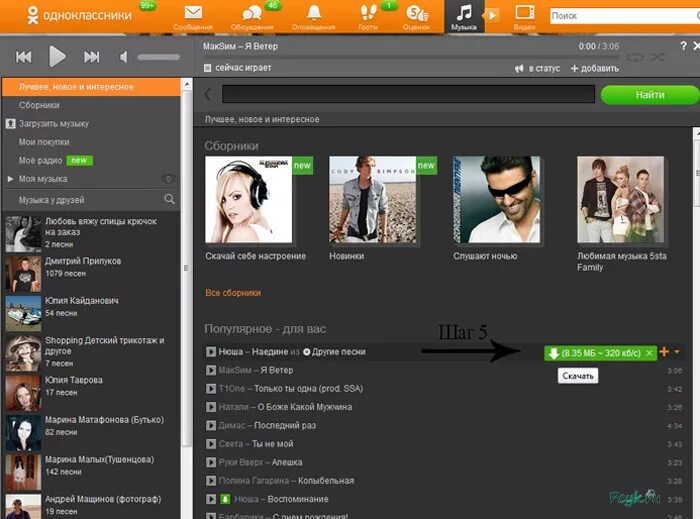Seek on the track progress bar
700x519 pixels.
(411, 57)
